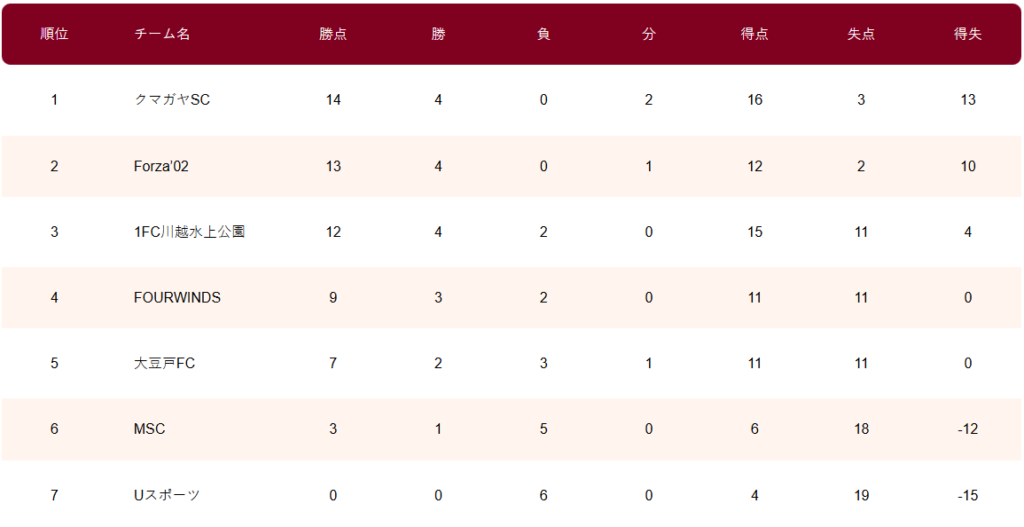Click the 大豆戸FC team name
This screenshot has height=527, width=1024.
tap(165, 363)
